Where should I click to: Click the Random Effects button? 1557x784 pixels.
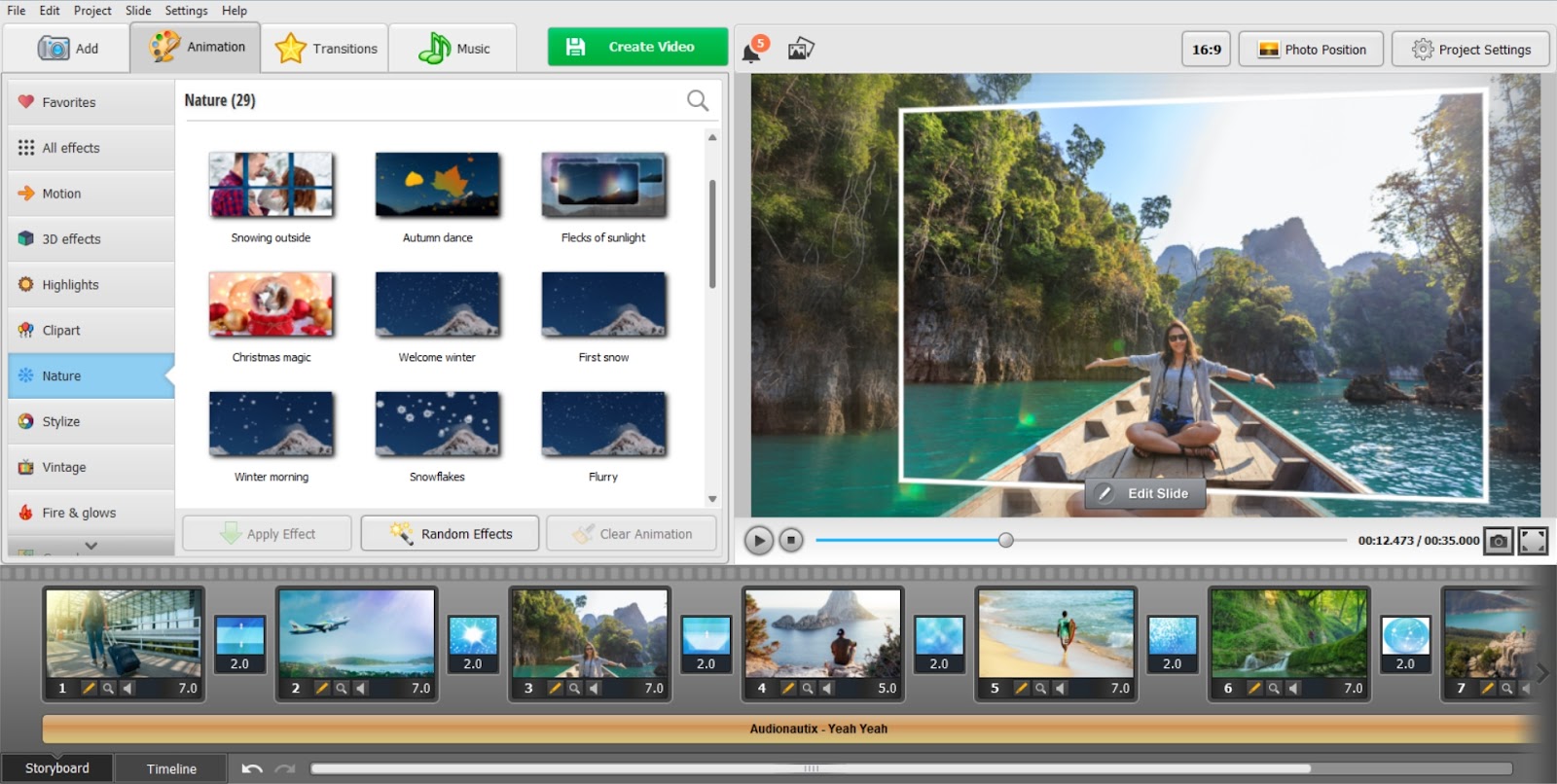click(450, 533)
